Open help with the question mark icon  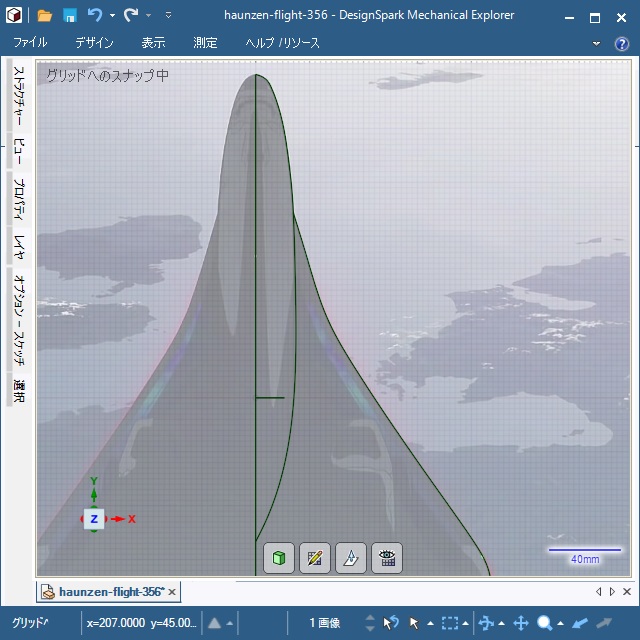coord(622,44)
